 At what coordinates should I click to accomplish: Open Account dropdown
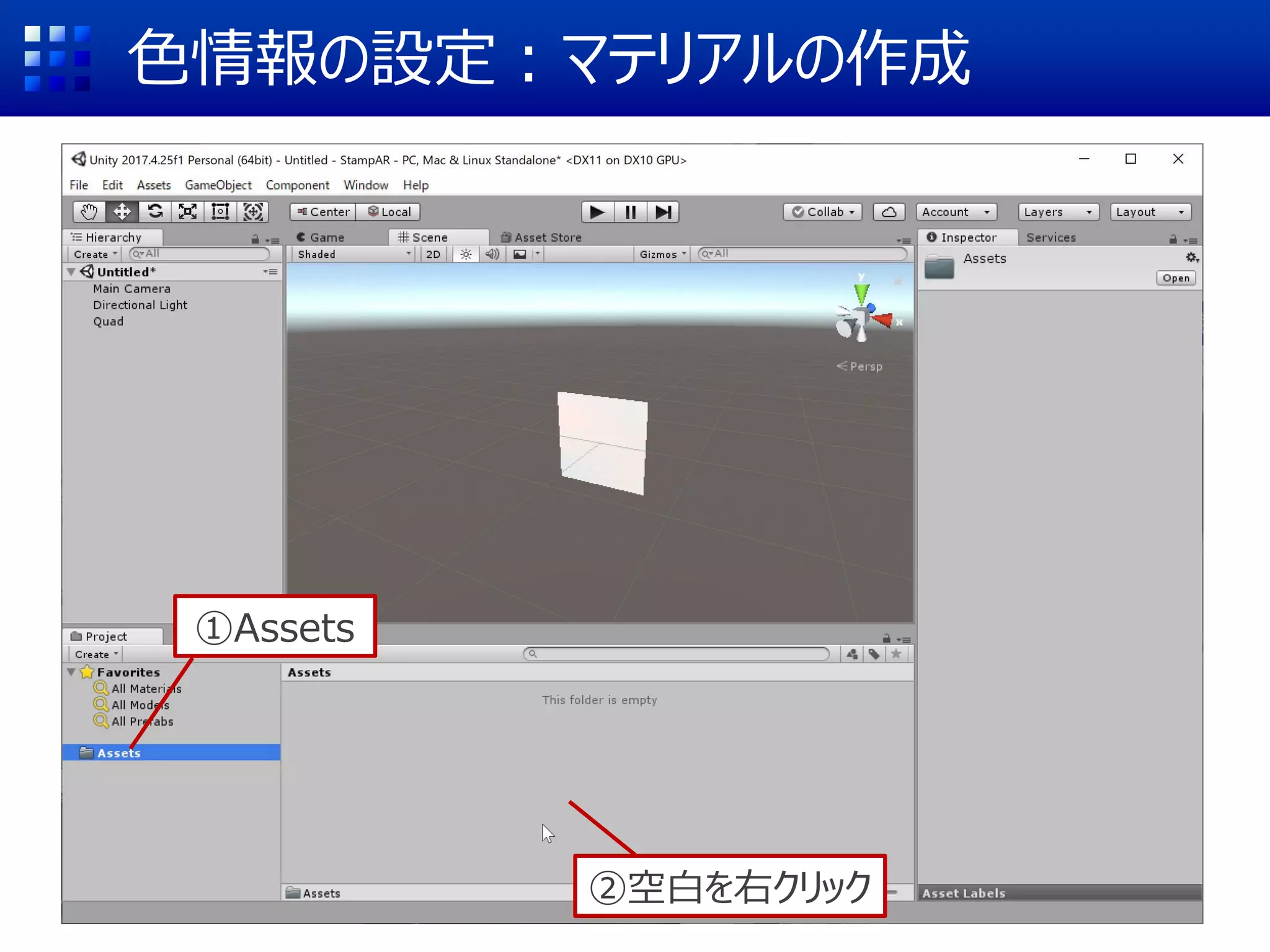click(x=956, y=212)
